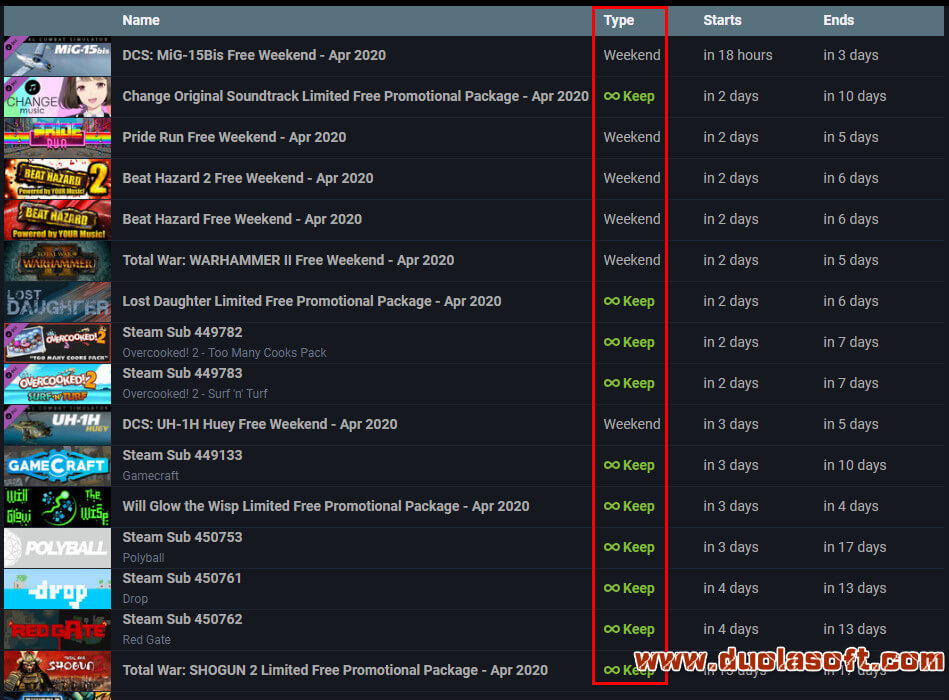Click 'in 18 hours' start time
Viewport: 949px width, 700px height.
738,55
